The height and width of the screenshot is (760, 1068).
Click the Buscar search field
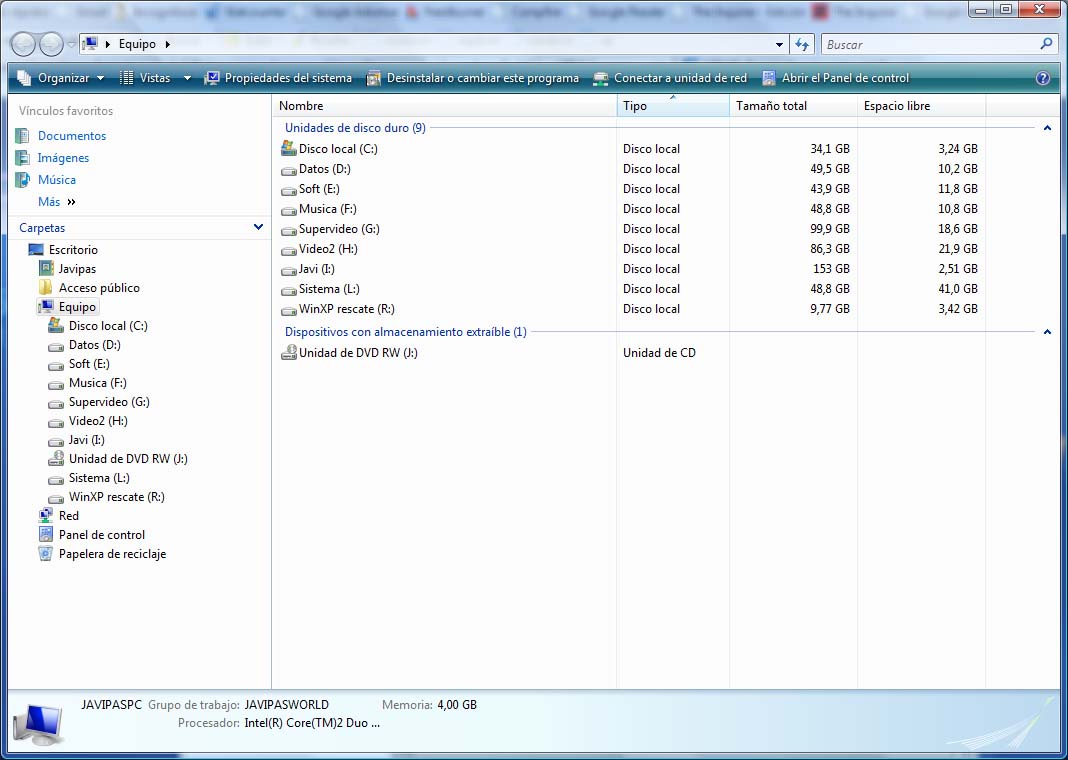(930, 44)
